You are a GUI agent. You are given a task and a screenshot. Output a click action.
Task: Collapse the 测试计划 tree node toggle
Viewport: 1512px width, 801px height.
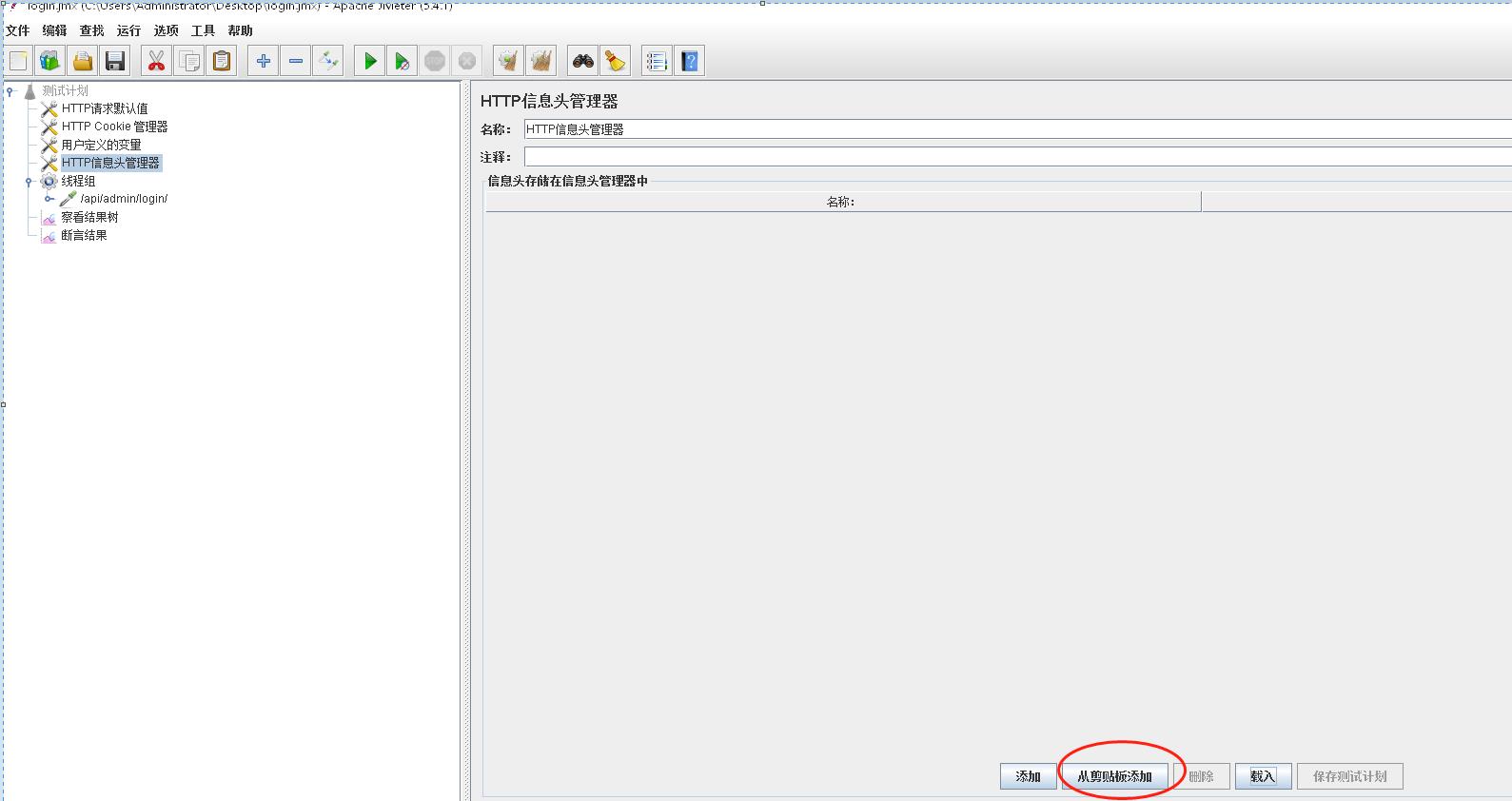10,91
